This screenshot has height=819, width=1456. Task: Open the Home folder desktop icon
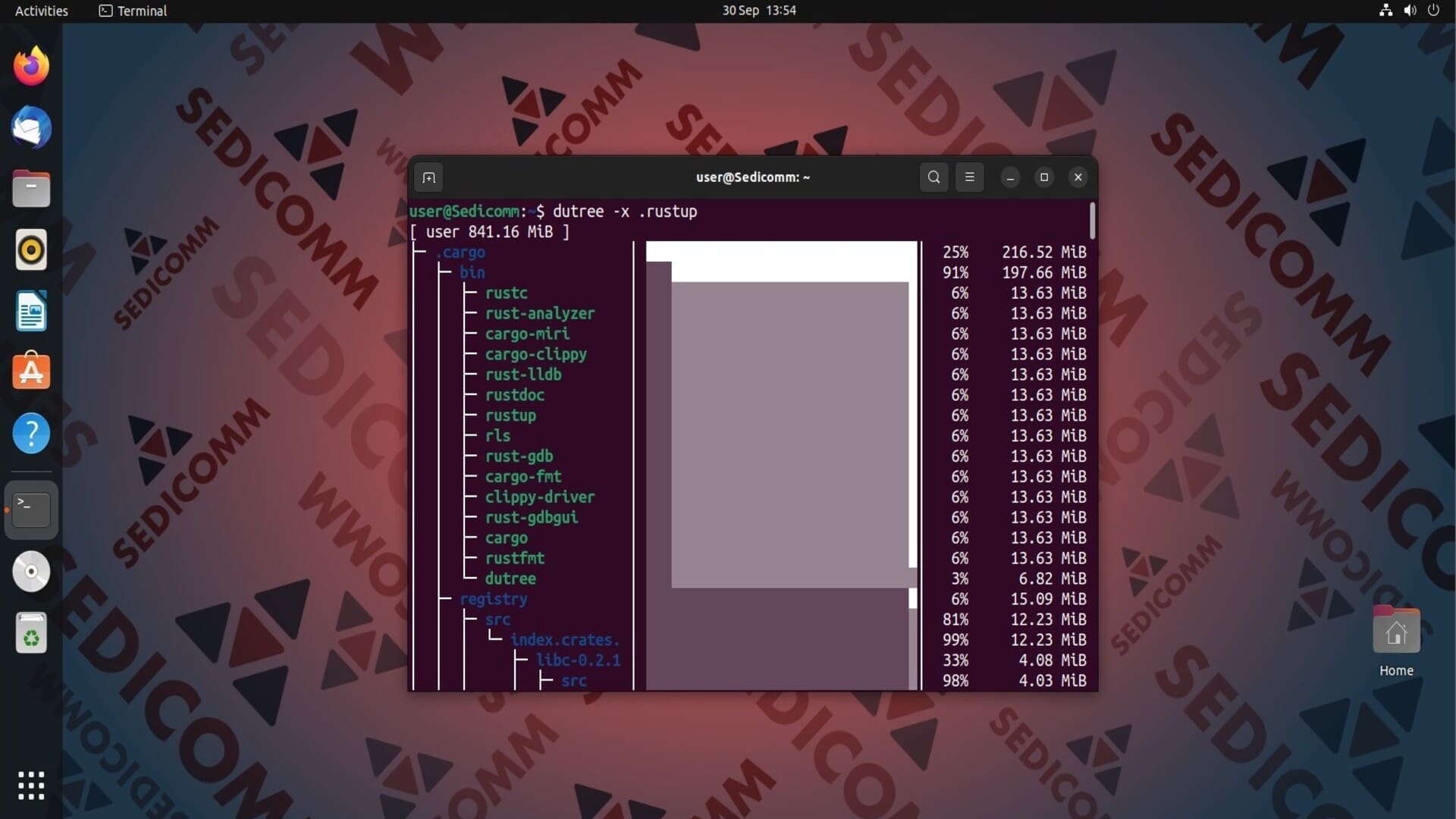[x=1396, y=642]
